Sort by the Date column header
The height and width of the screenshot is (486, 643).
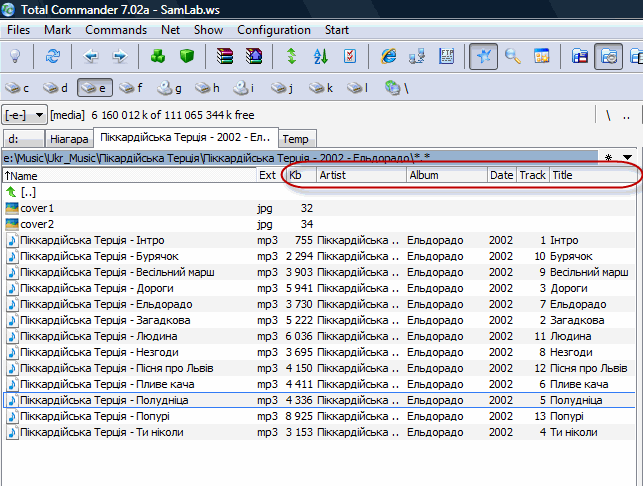pyautogui.click(x=502, y=176)
